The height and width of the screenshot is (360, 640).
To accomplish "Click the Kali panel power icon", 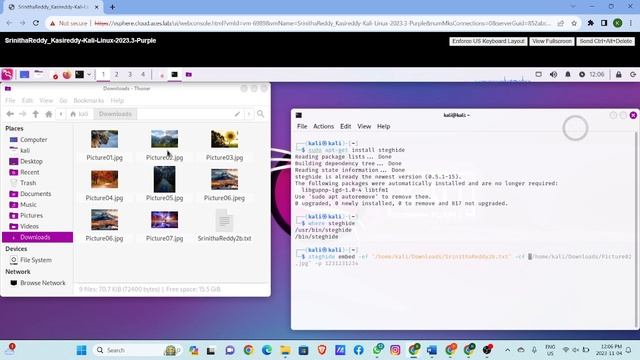I will click(x=633, y=74).
